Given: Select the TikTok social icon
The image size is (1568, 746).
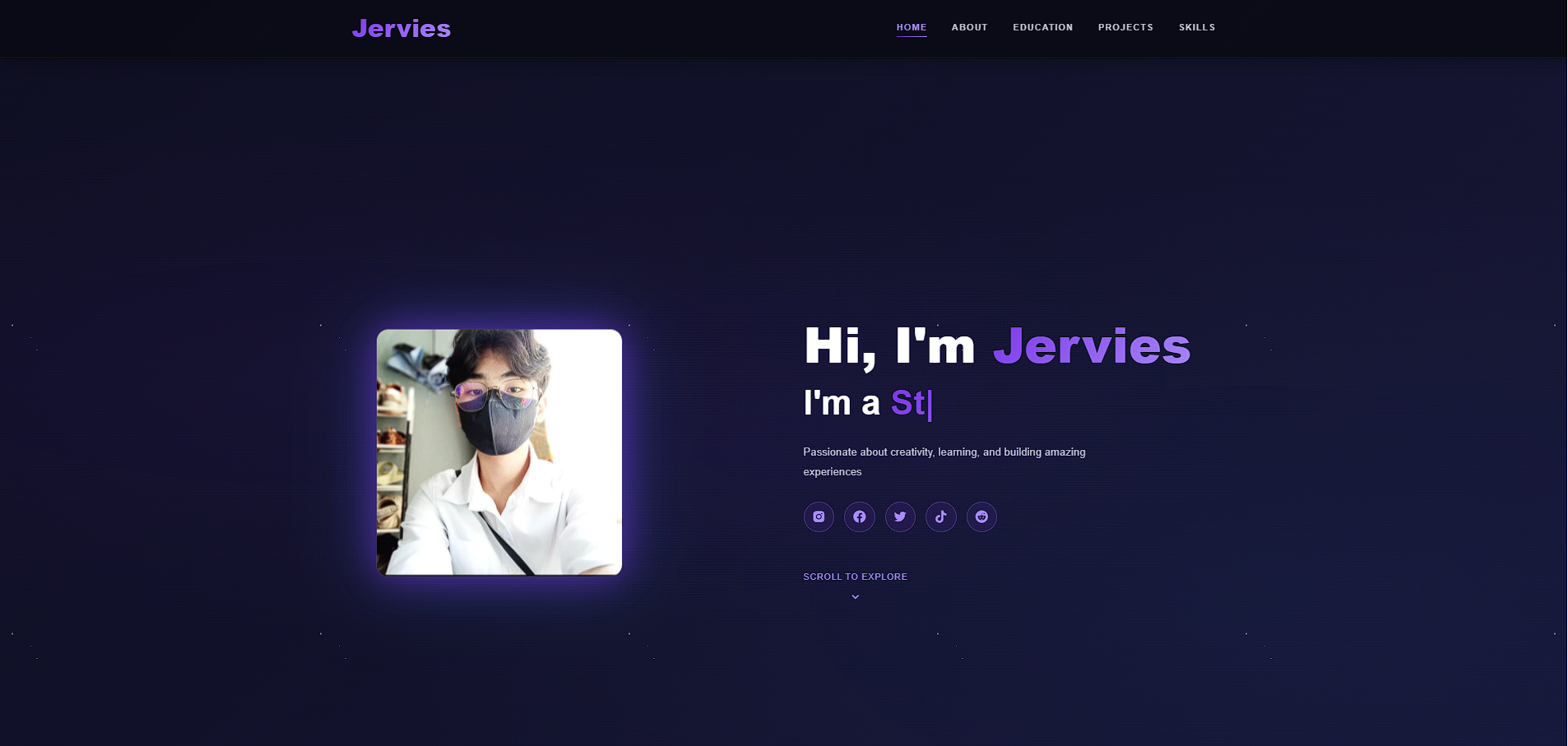Looking at the screenshot, I should [941, 517].
